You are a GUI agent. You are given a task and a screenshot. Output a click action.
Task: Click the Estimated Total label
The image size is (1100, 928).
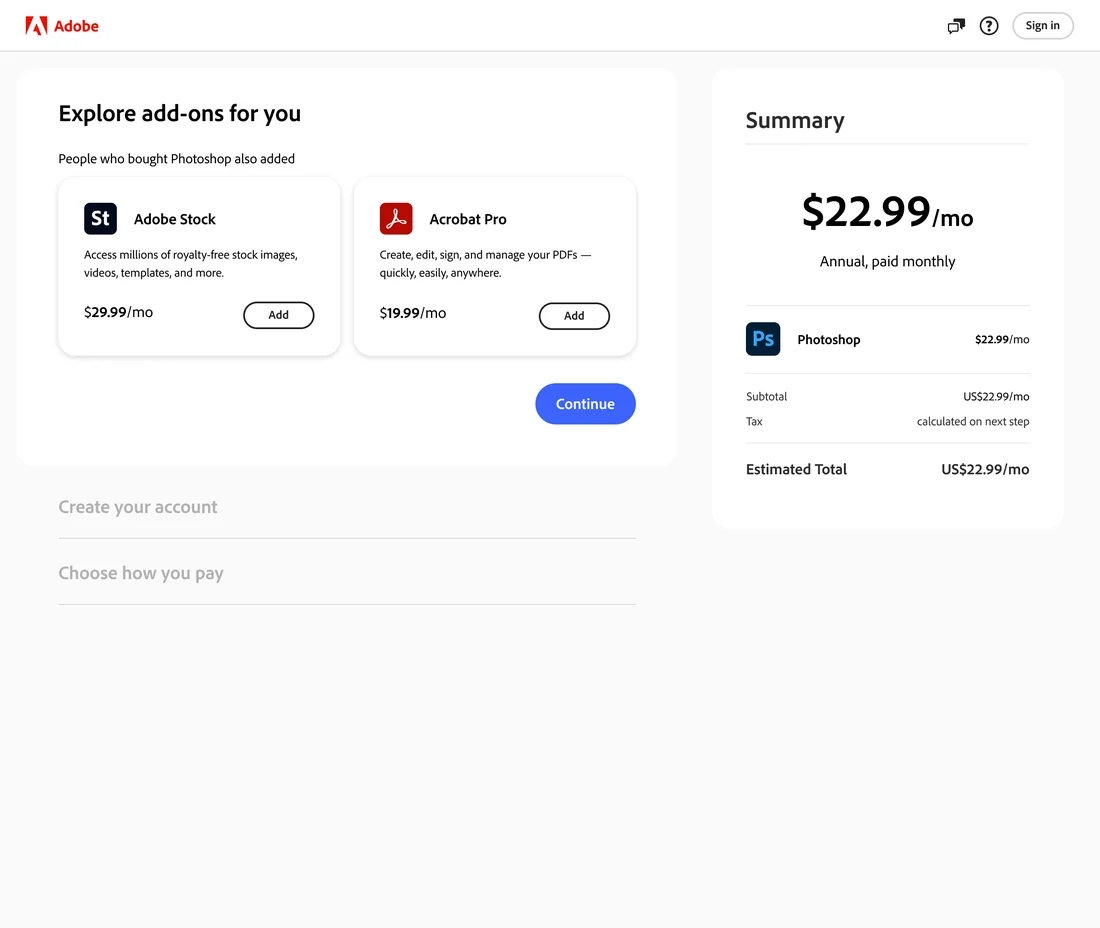796,469
